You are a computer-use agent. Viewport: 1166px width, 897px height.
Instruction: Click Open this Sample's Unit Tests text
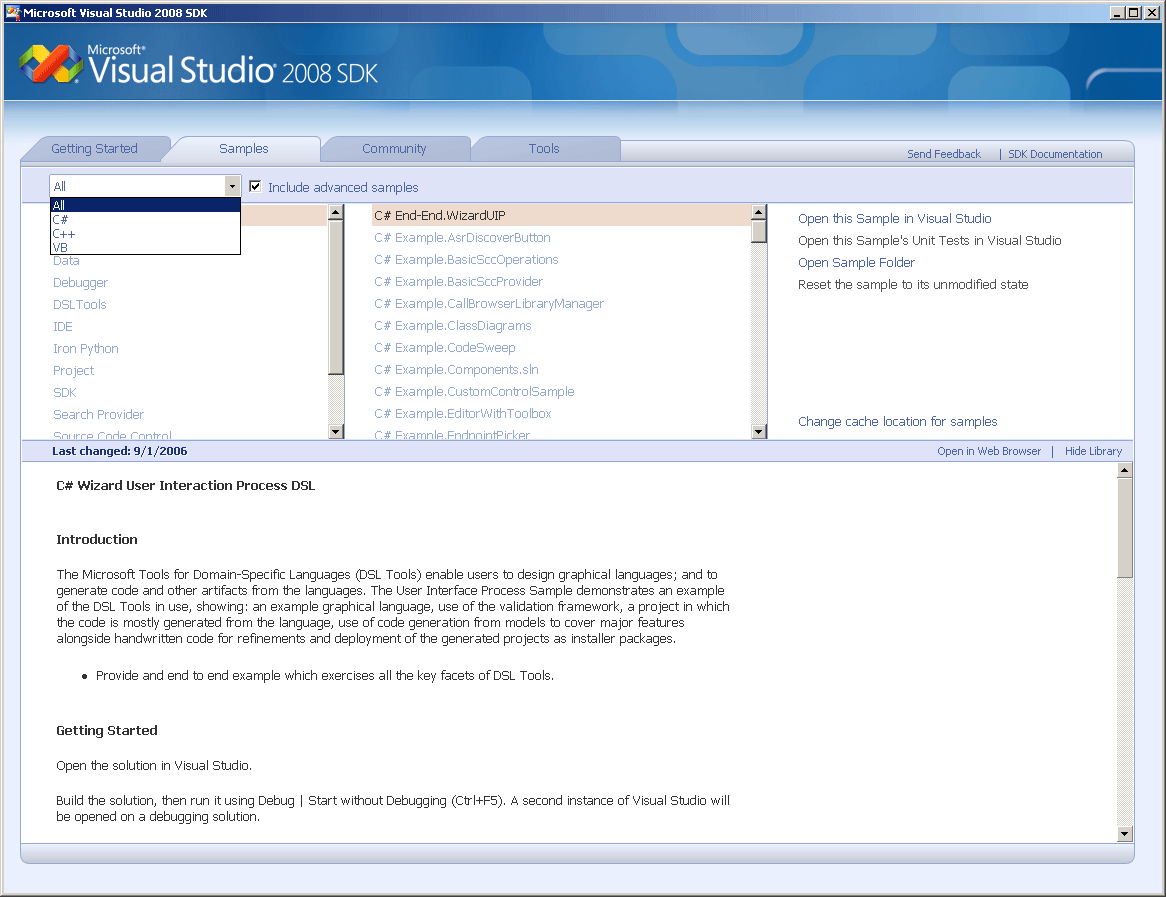coord(930,241)
